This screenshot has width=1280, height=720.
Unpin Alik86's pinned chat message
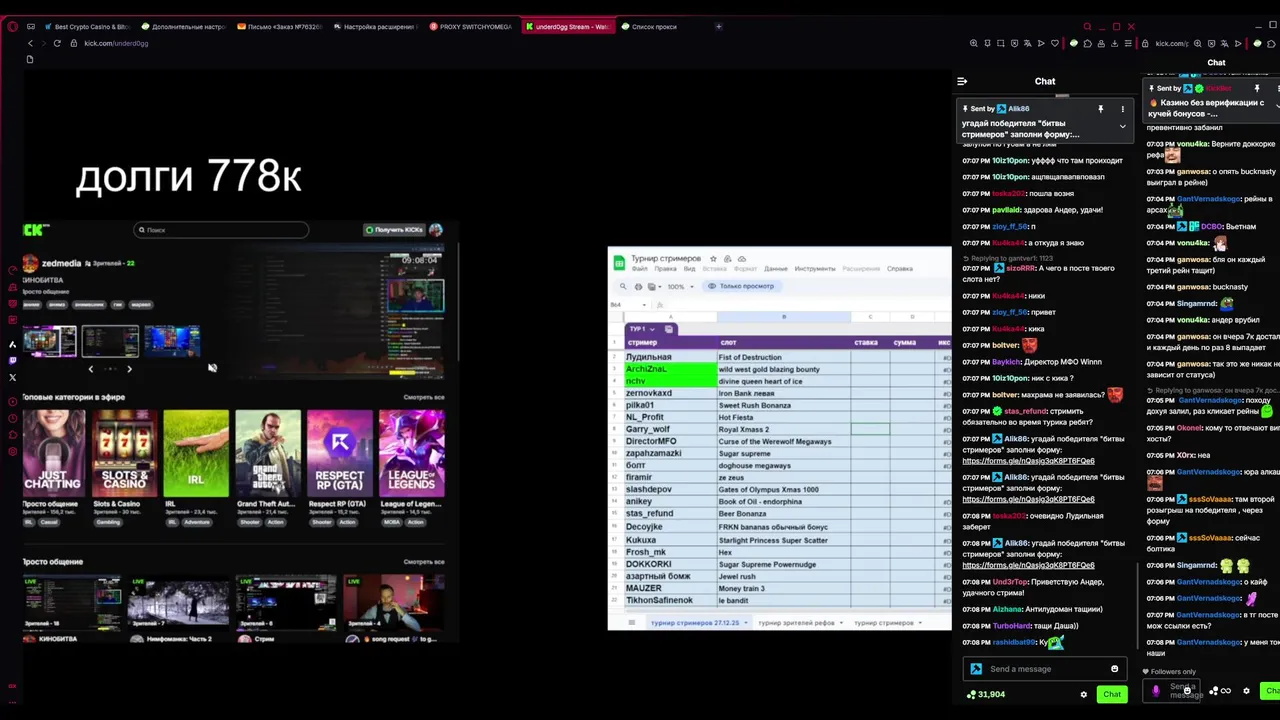1100,108
